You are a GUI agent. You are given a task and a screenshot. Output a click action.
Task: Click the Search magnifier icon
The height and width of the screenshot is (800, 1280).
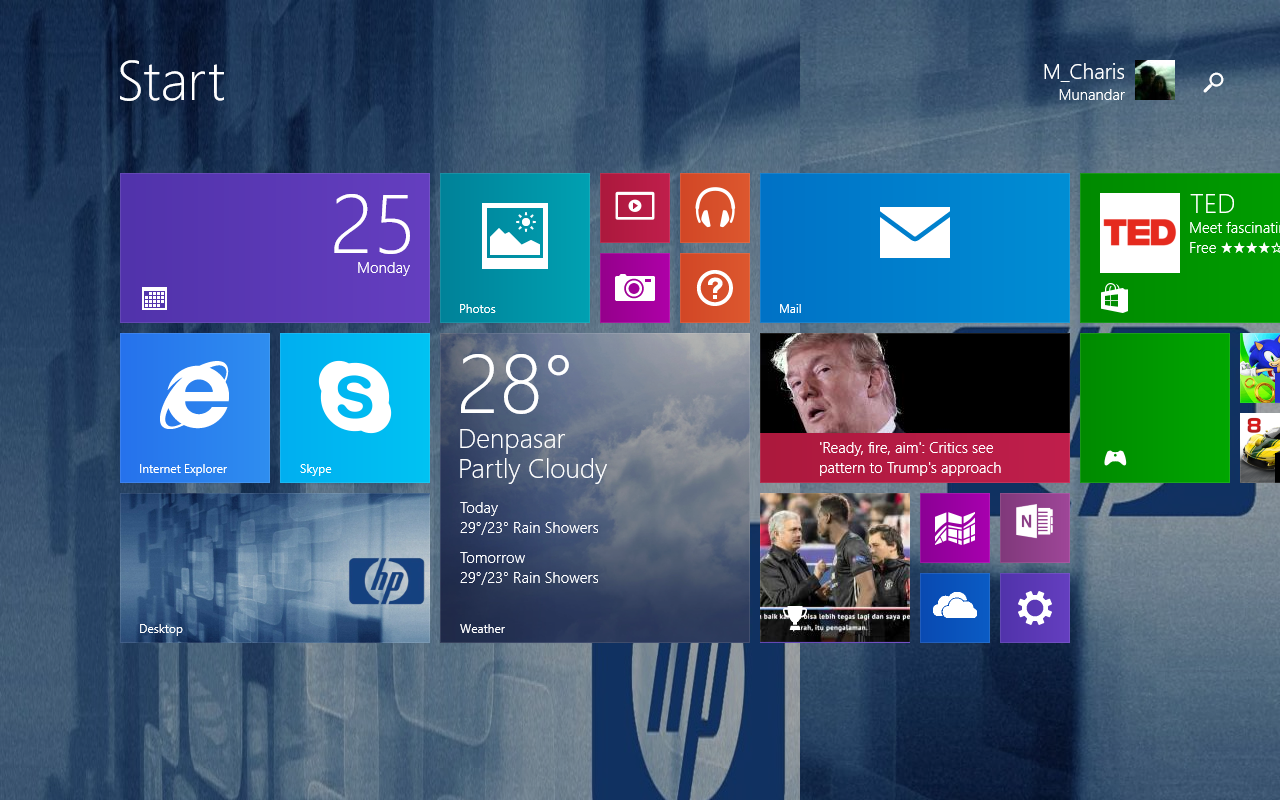coord(1213,82)
